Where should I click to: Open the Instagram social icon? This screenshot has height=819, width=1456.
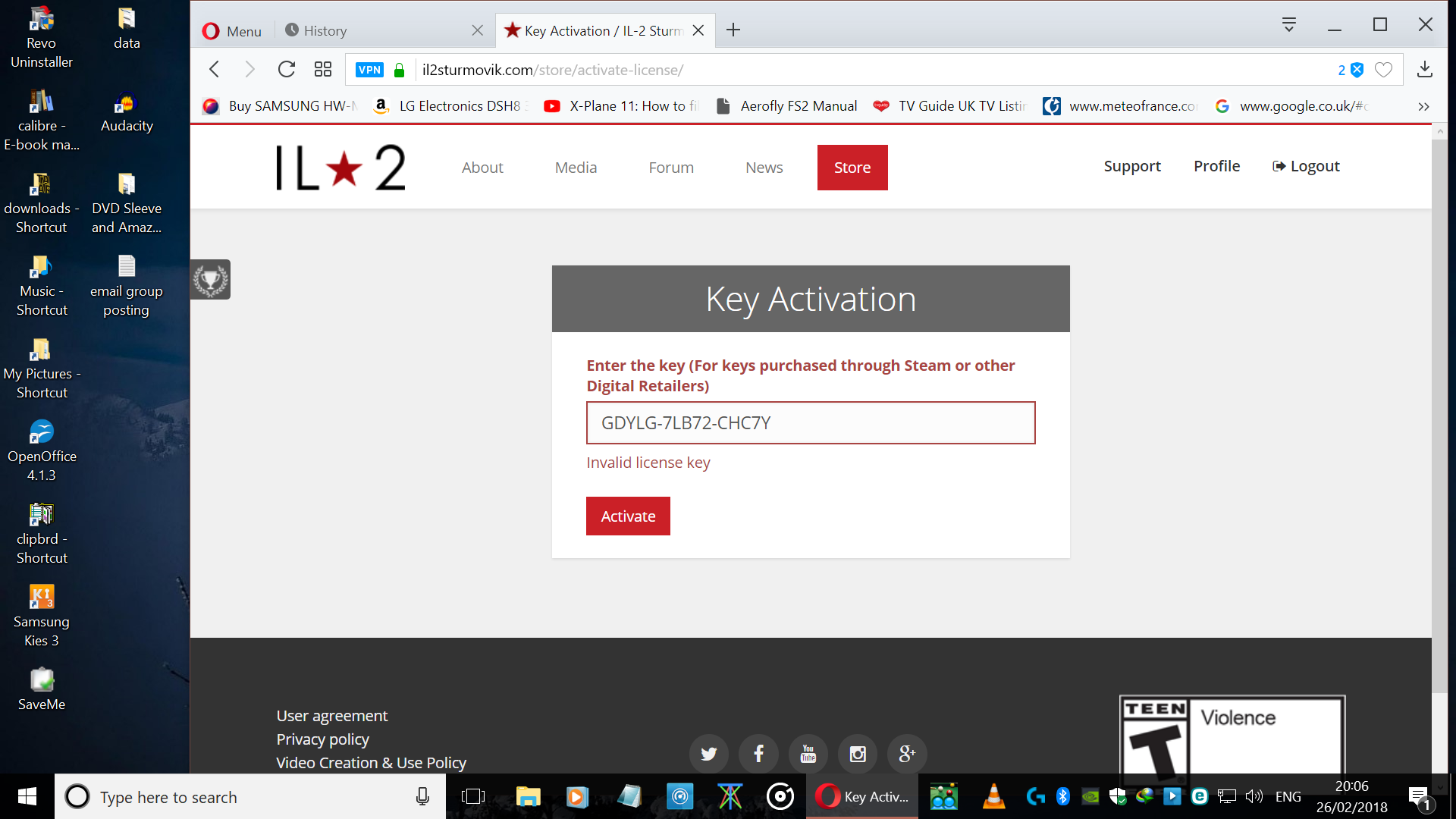(x=858, y=754)
